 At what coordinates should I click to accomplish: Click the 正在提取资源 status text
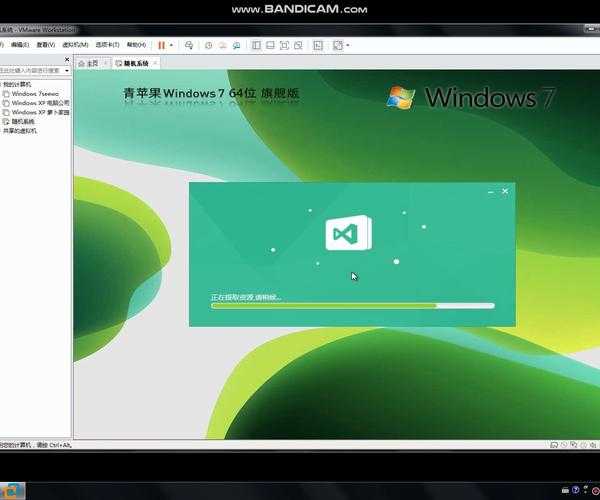click(246, 297)
